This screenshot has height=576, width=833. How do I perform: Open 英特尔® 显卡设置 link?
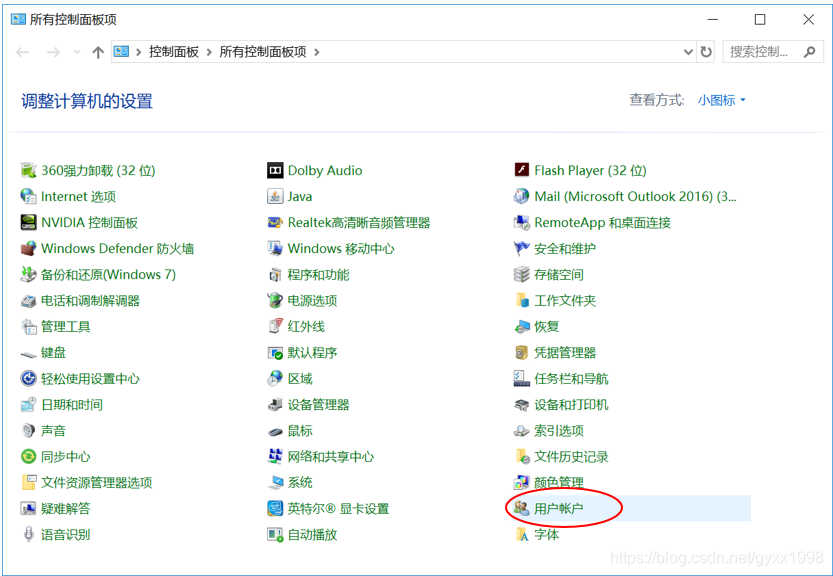[338, 509]
